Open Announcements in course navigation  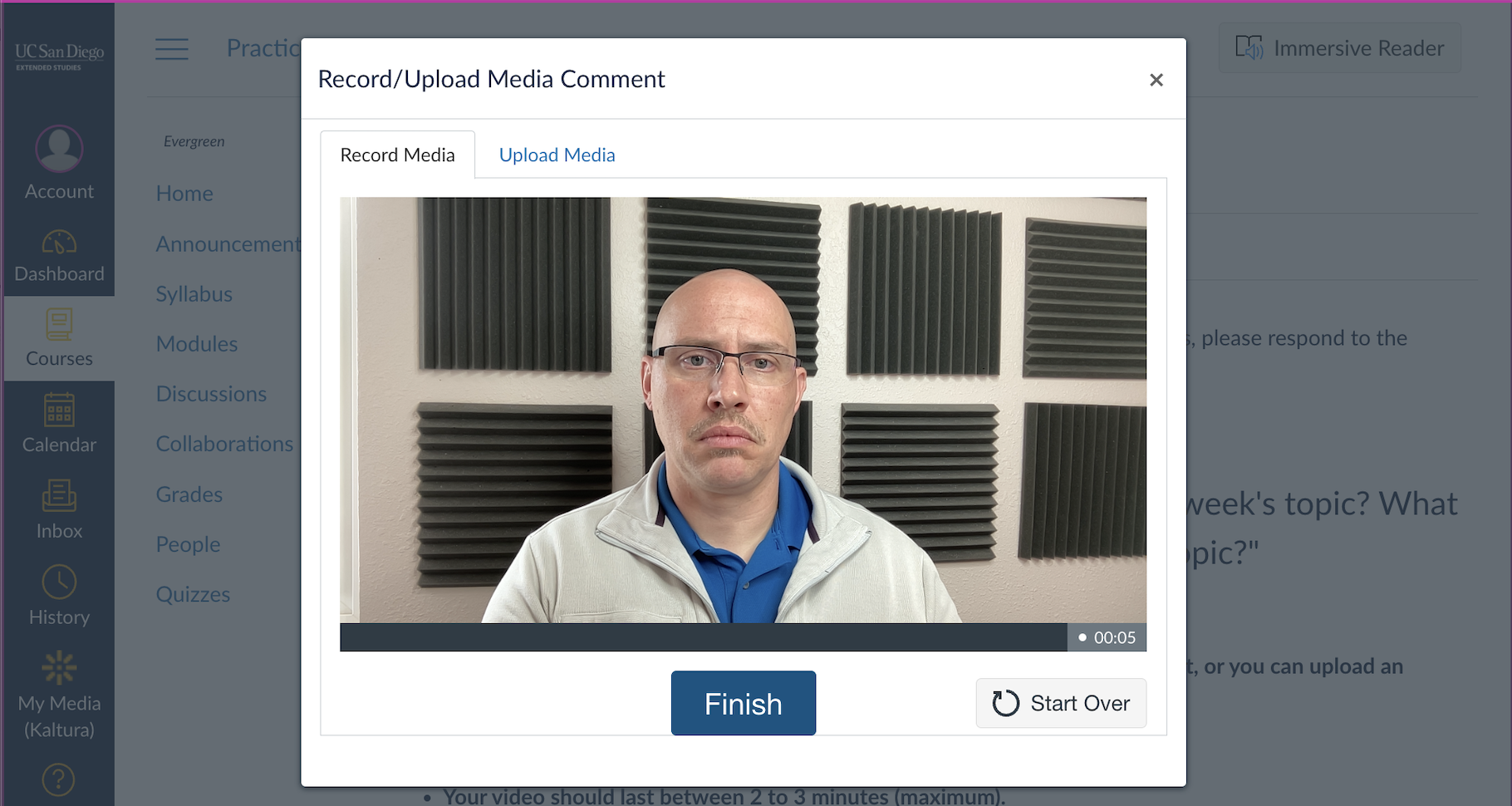click(228, 243)
